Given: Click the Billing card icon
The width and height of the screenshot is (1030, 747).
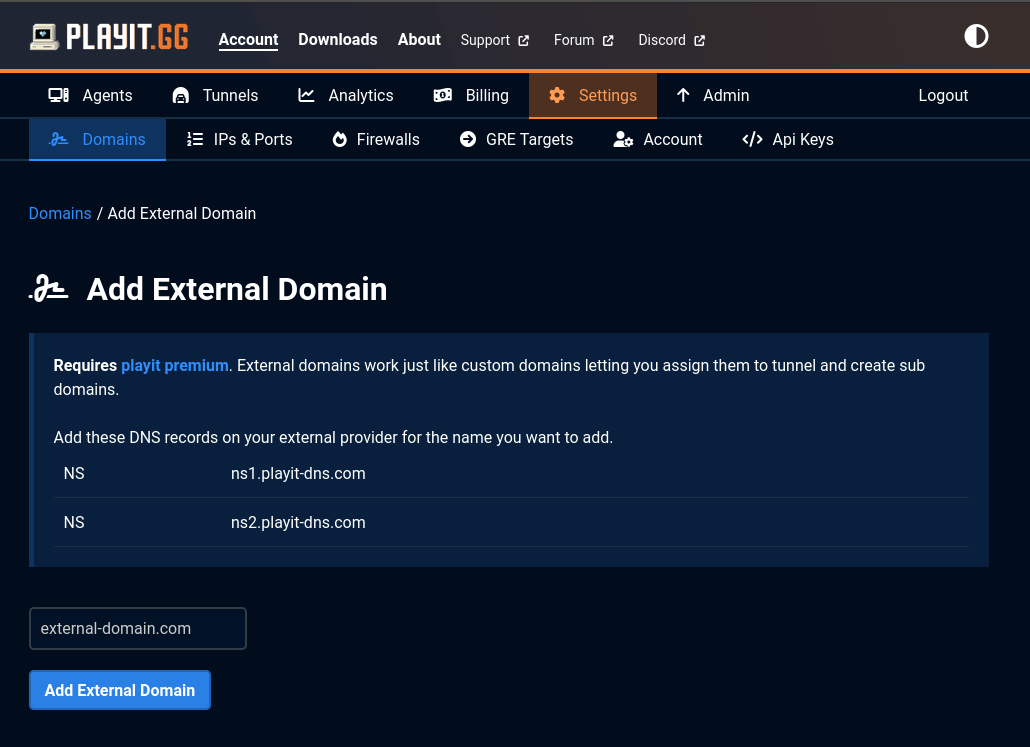Looking at the screenshot, I should (442, 95).
